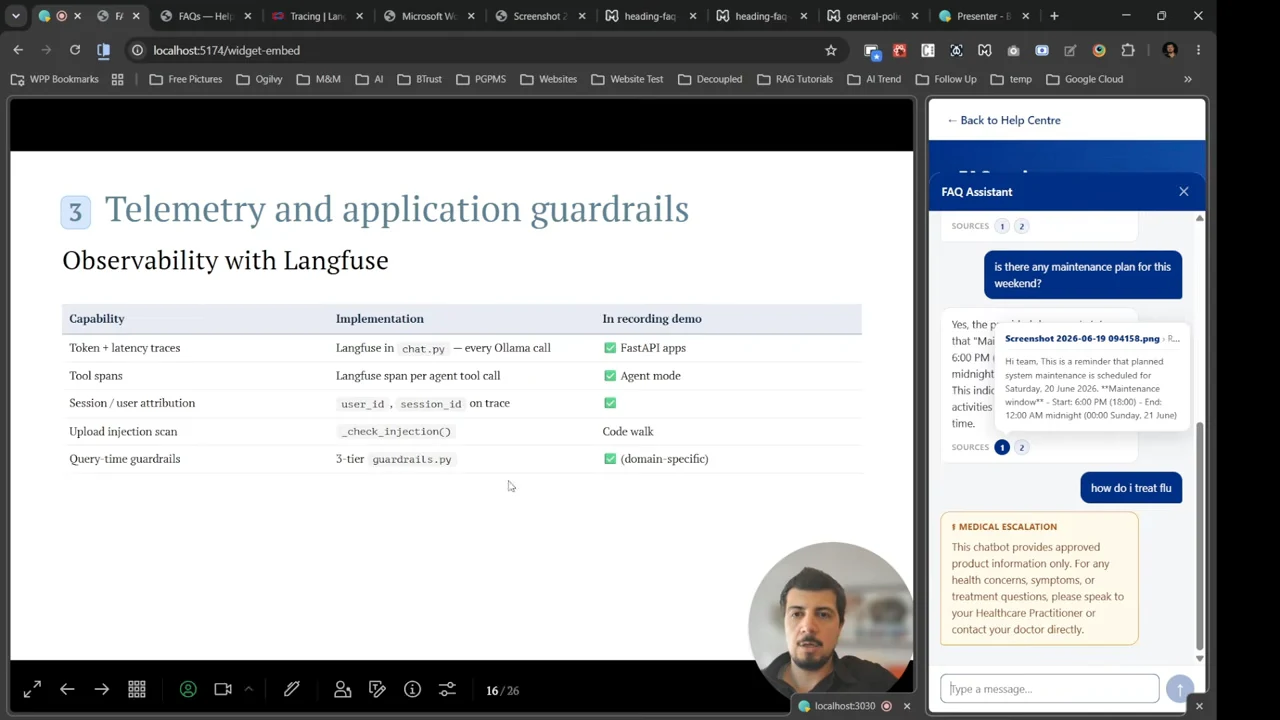This screenshot has height=720, width=1280.
Task: Reload the current page
Action: pyautogui.click(x=75, y=50)
